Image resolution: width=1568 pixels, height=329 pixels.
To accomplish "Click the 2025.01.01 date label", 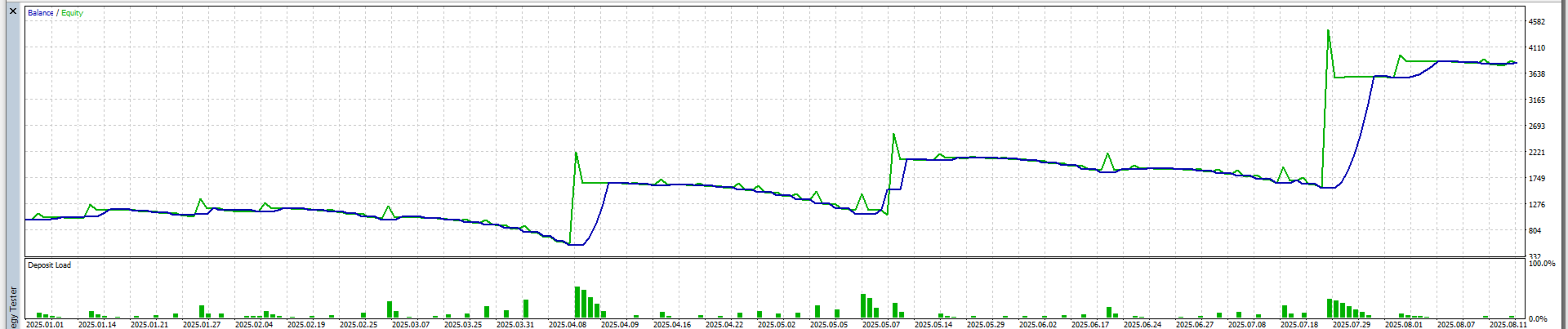I will 45,325.
